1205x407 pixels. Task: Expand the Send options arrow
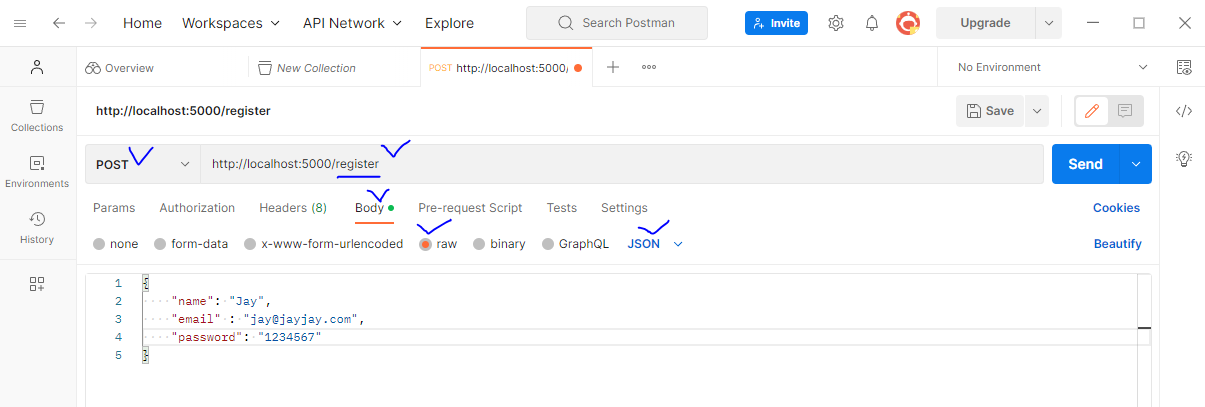1135,164
